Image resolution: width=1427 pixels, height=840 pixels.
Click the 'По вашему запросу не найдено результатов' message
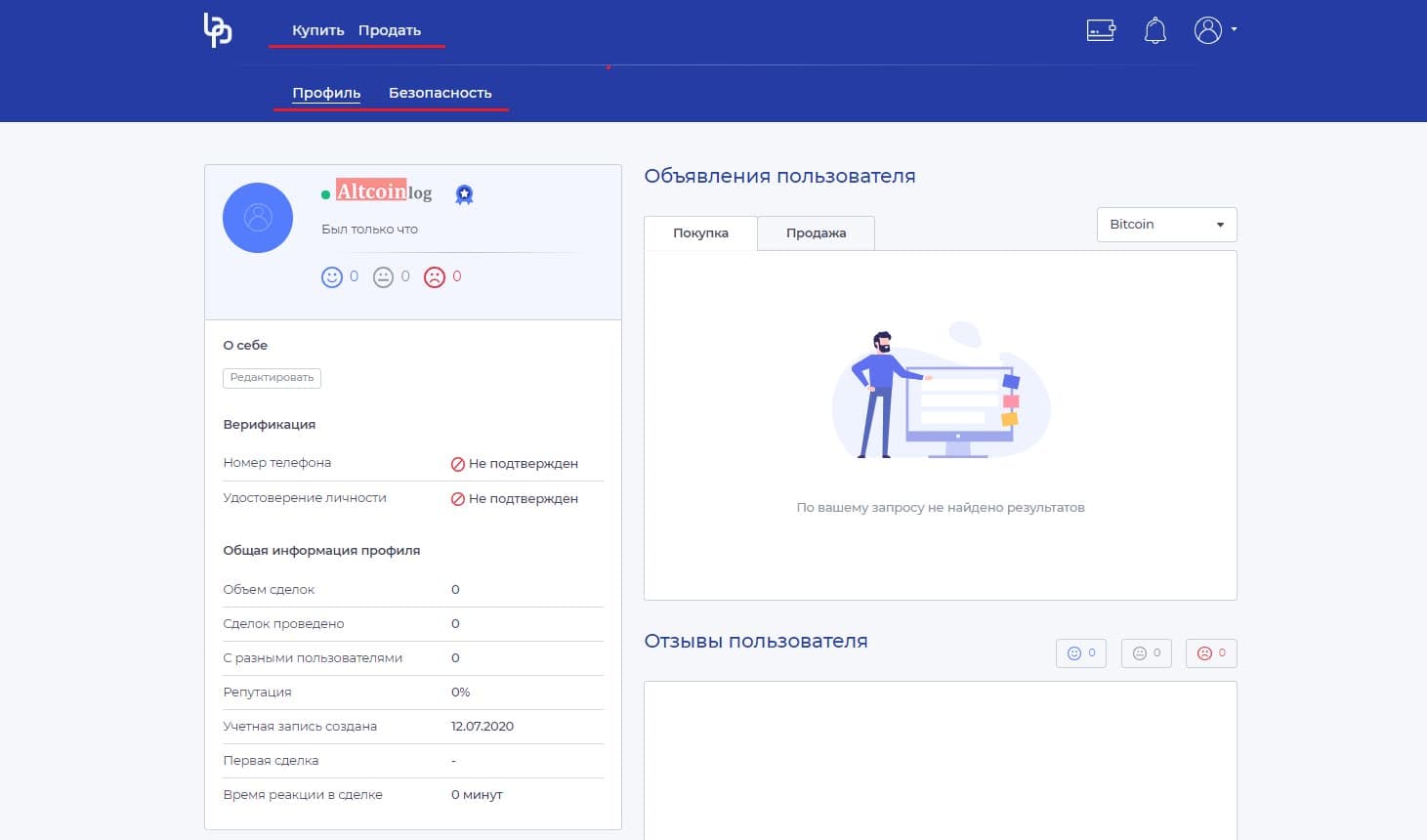[x=941, y=508]
